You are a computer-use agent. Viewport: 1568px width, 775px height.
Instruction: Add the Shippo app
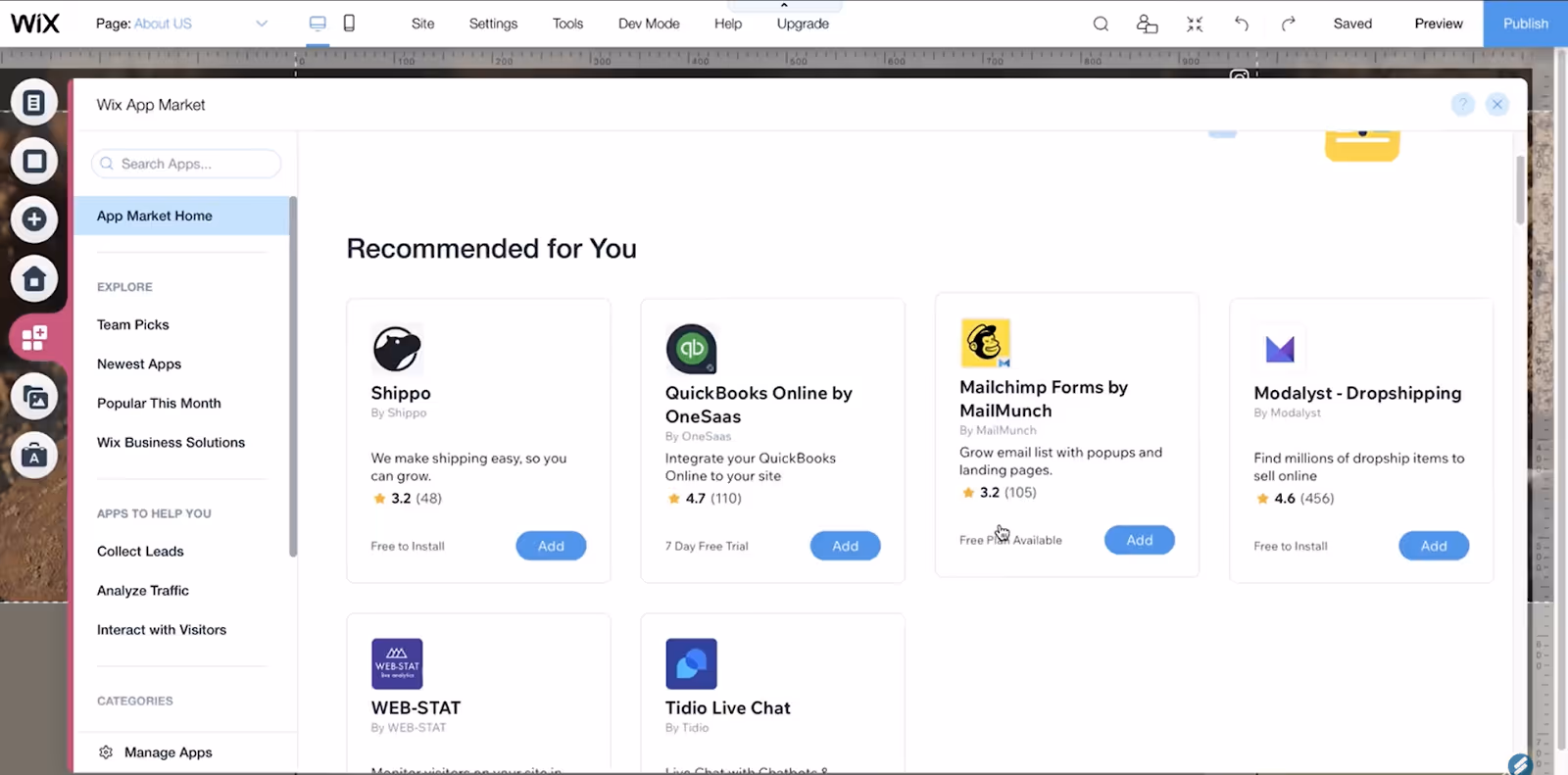click(x=551, y=546)
